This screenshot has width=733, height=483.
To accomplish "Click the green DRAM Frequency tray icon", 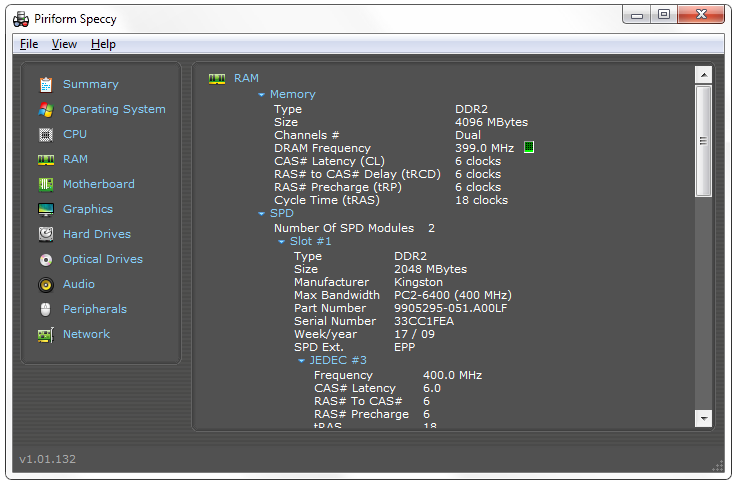I will point(529,147).
